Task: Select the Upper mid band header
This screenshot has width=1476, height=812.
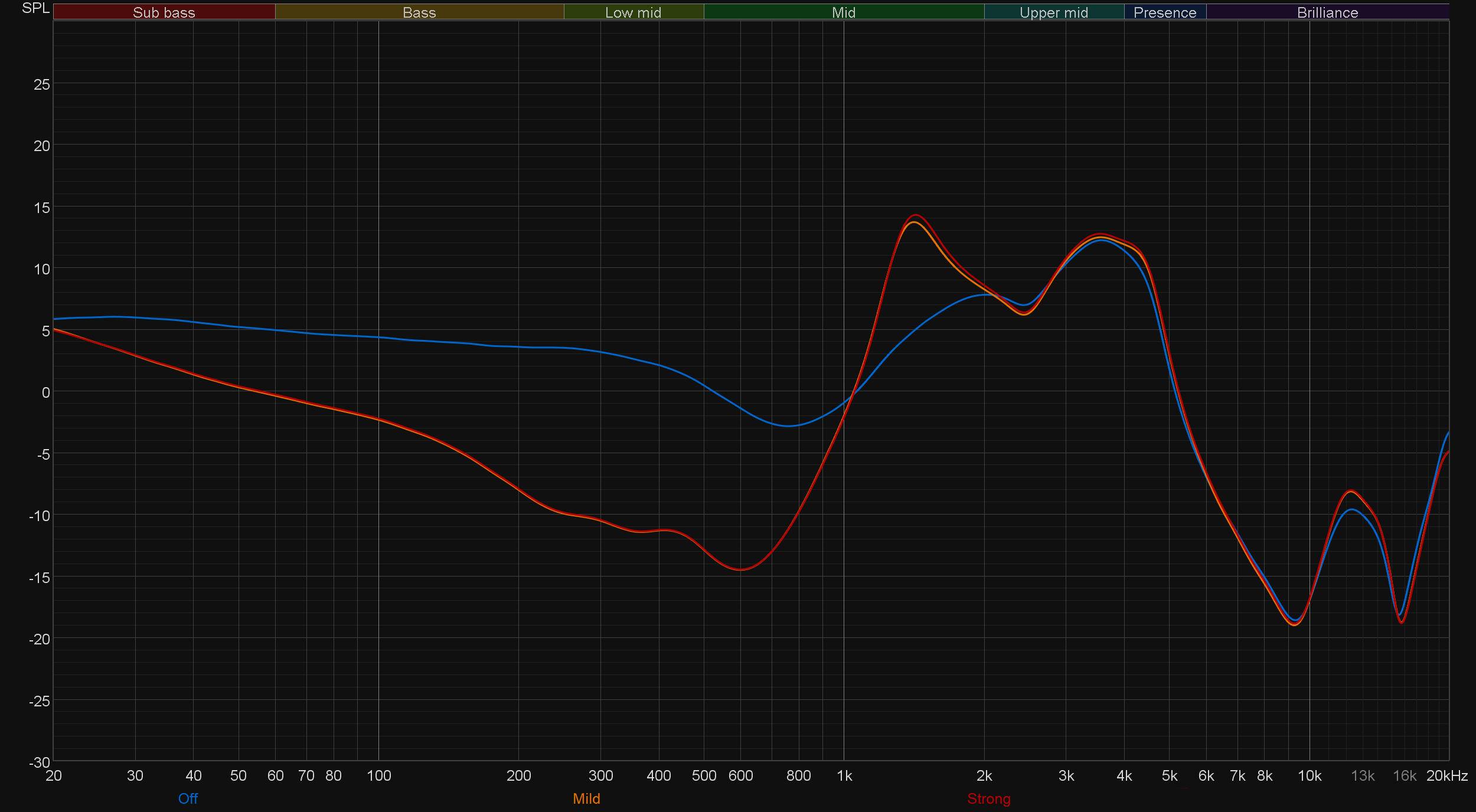Action: pyautogui.click(x=1054, y=12)
